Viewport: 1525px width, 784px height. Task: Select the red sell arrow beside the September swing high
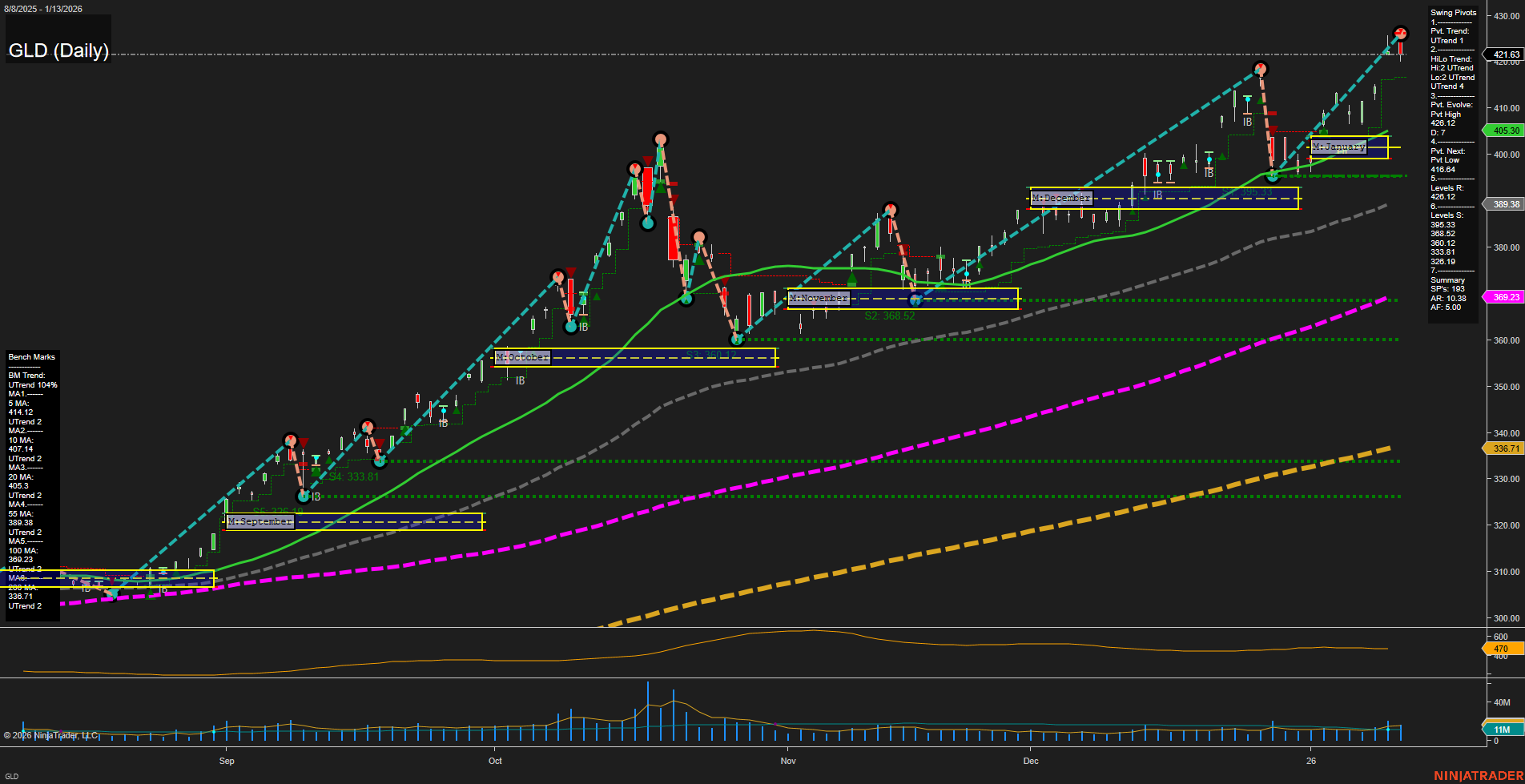303,443
